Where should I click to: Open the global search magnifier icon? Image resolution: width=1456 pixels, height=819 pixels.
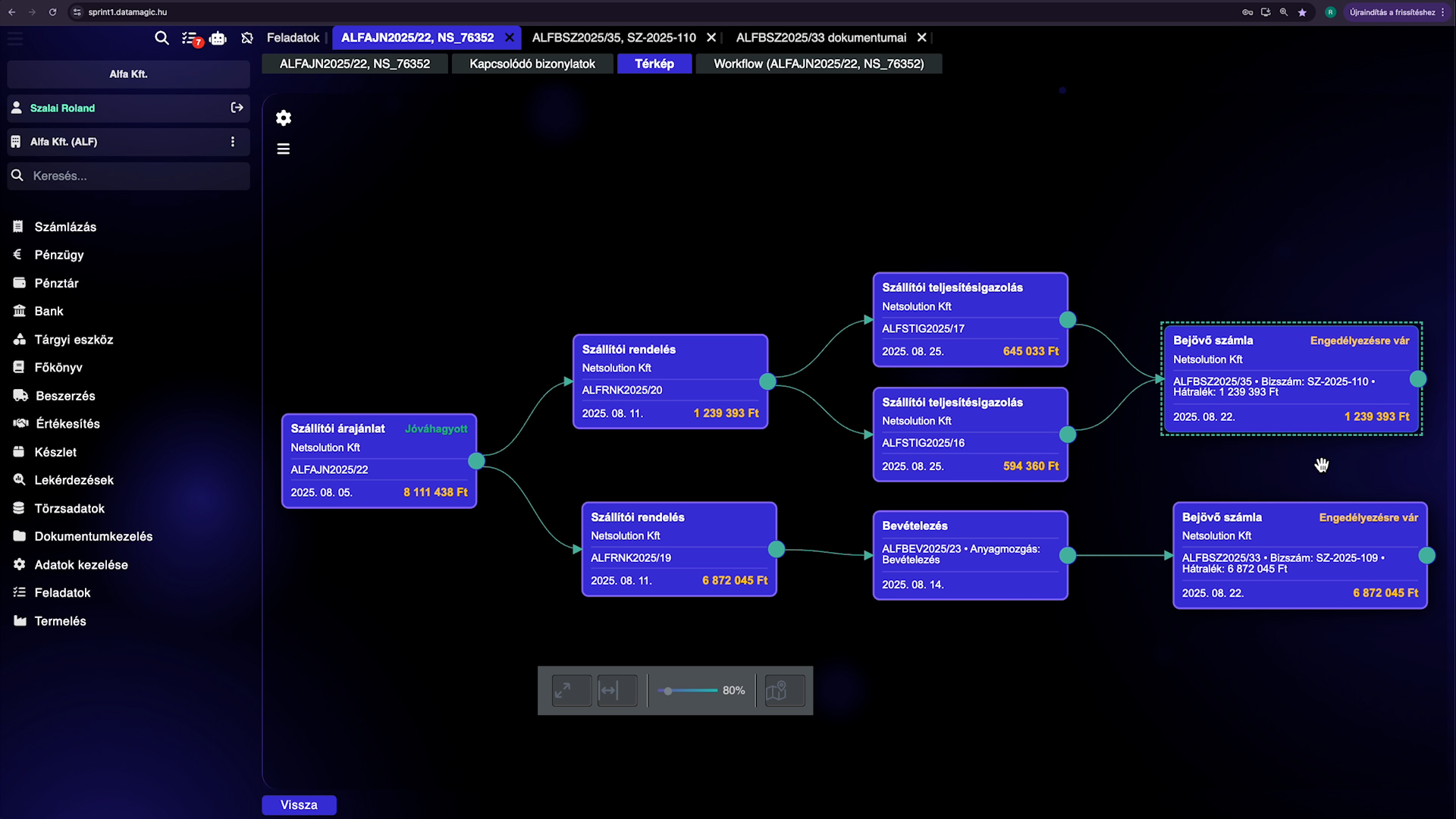click(x=162, y=38)
